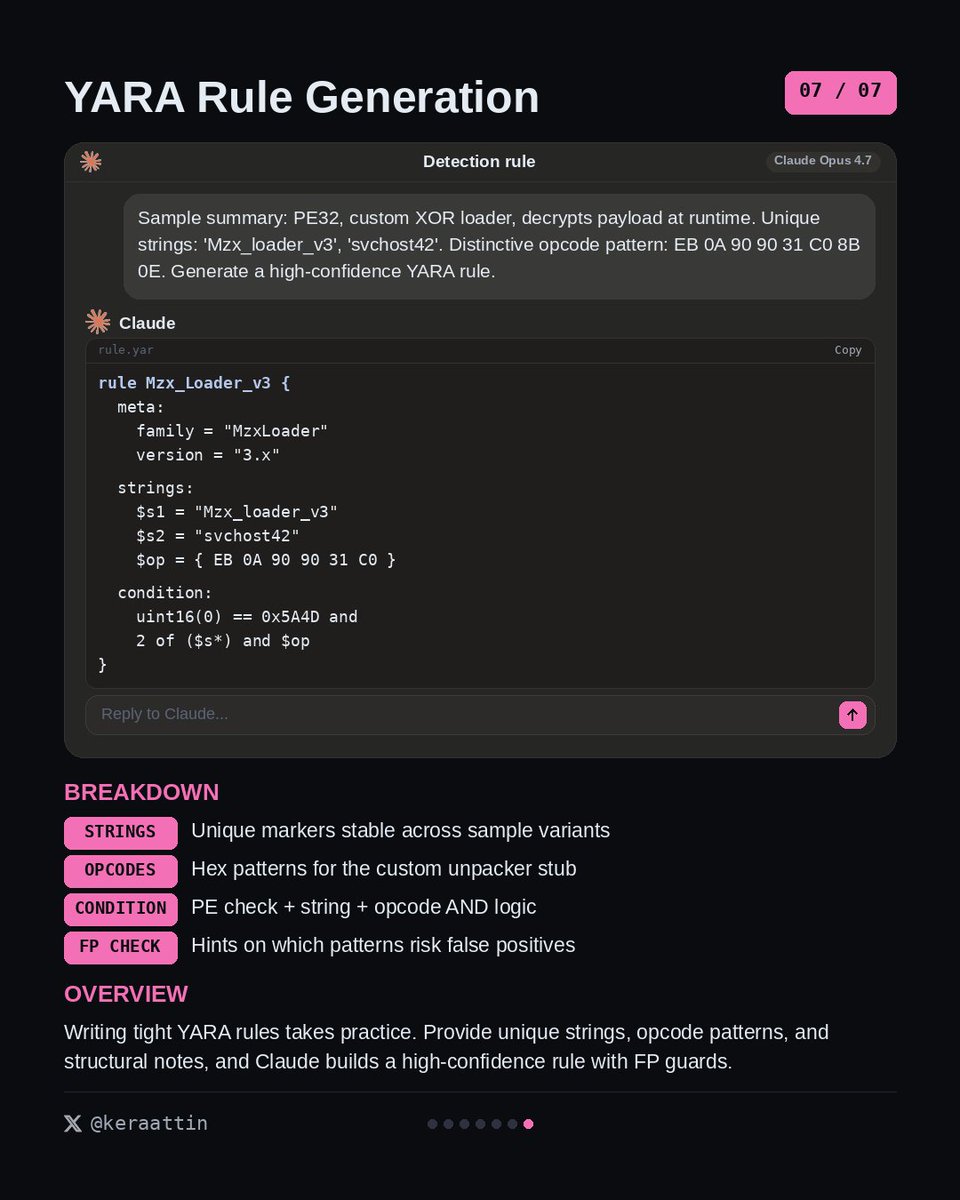Viewport: 960px width, 1200px height.
Task: Click the line uint16(0) == 0x5A4D and
Action: tap(247, 617)
